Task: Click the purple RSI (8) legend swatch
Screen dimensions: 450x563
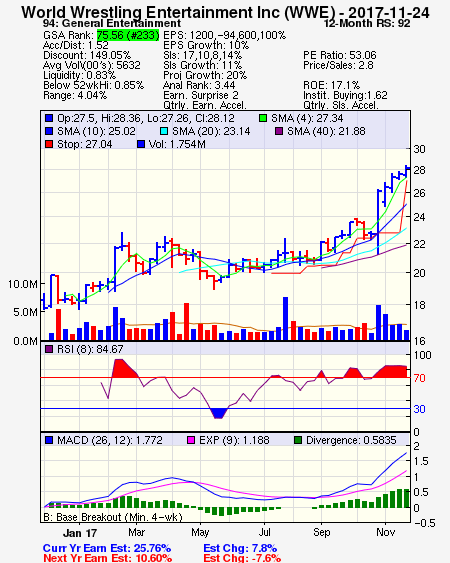Action: [49, 349]
